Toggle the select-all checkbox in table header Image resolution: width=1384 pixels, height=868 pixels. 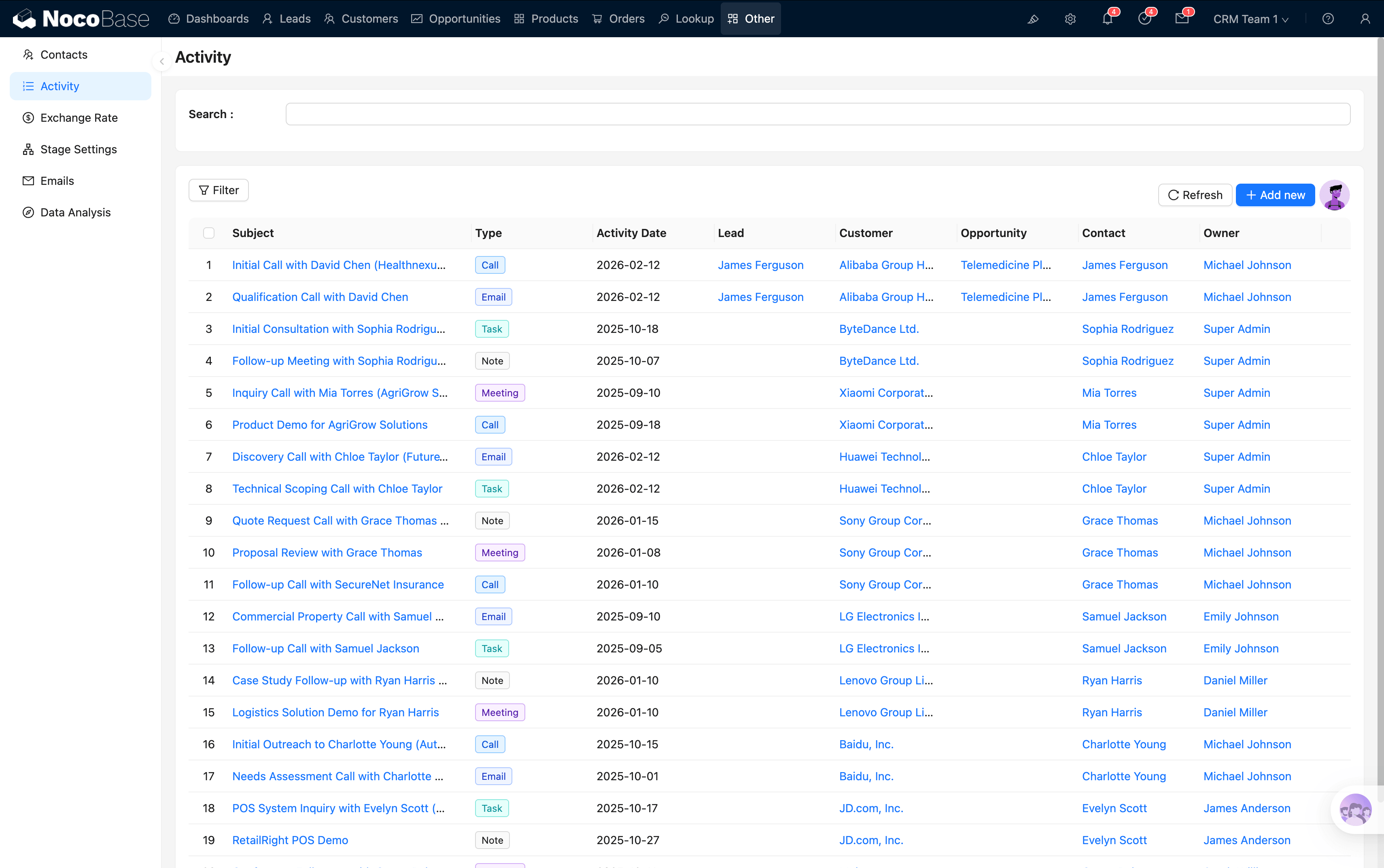click(x=208, y=233)
